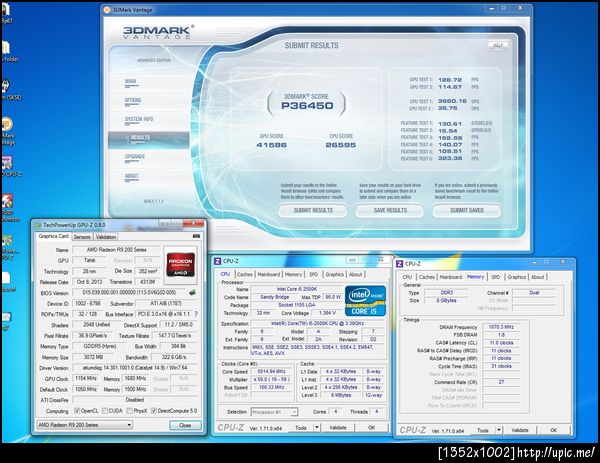Click the 3DMark Vantage title bar icon

click(x=107, y=10)
